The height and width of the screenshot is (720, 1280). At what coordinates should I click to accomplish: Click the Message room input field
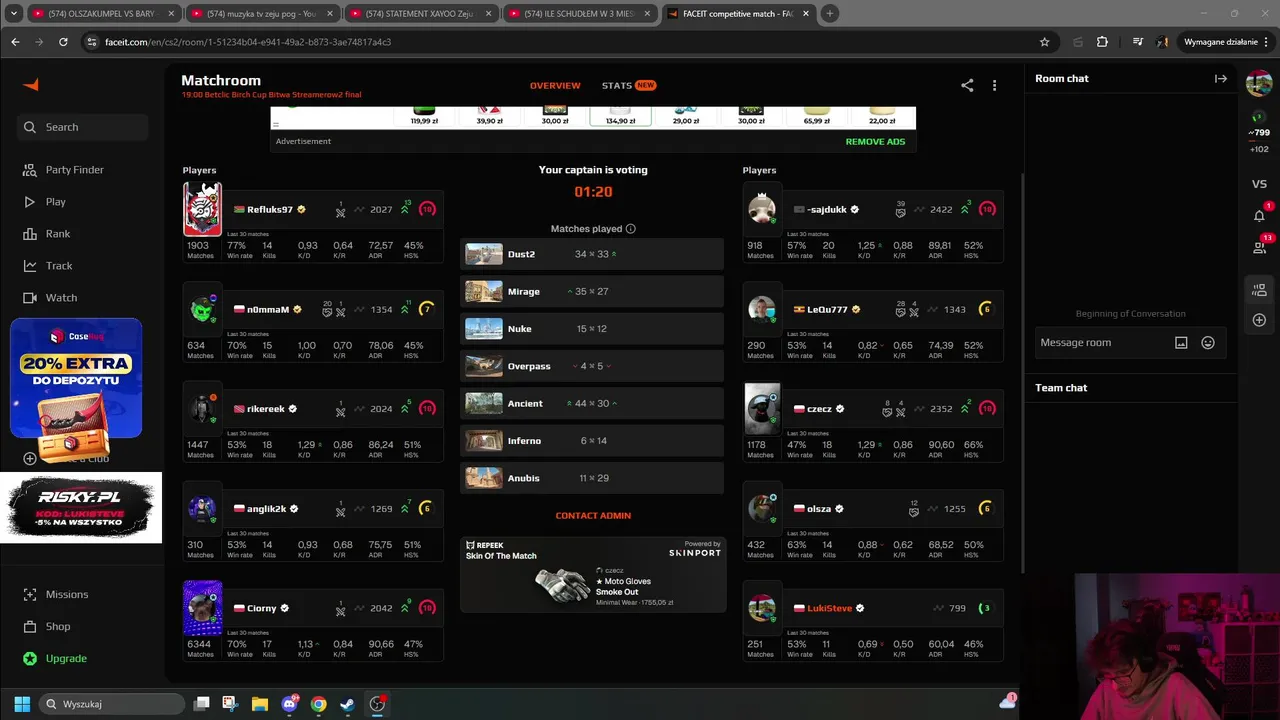pyautogui.click(x=1103, y=343)
